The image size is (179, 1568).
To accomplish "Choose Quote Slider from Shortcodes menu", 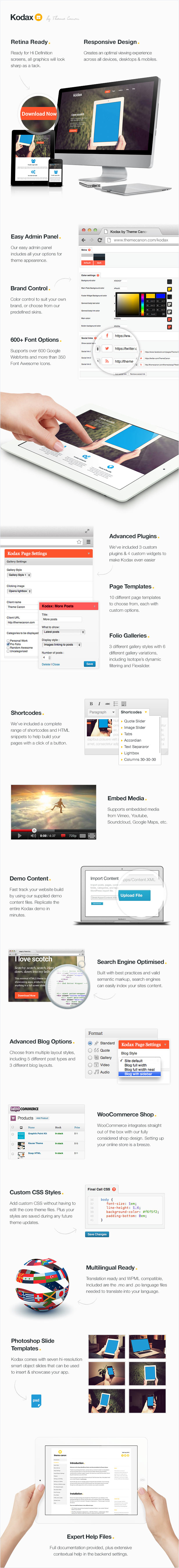I will point(135,721).
